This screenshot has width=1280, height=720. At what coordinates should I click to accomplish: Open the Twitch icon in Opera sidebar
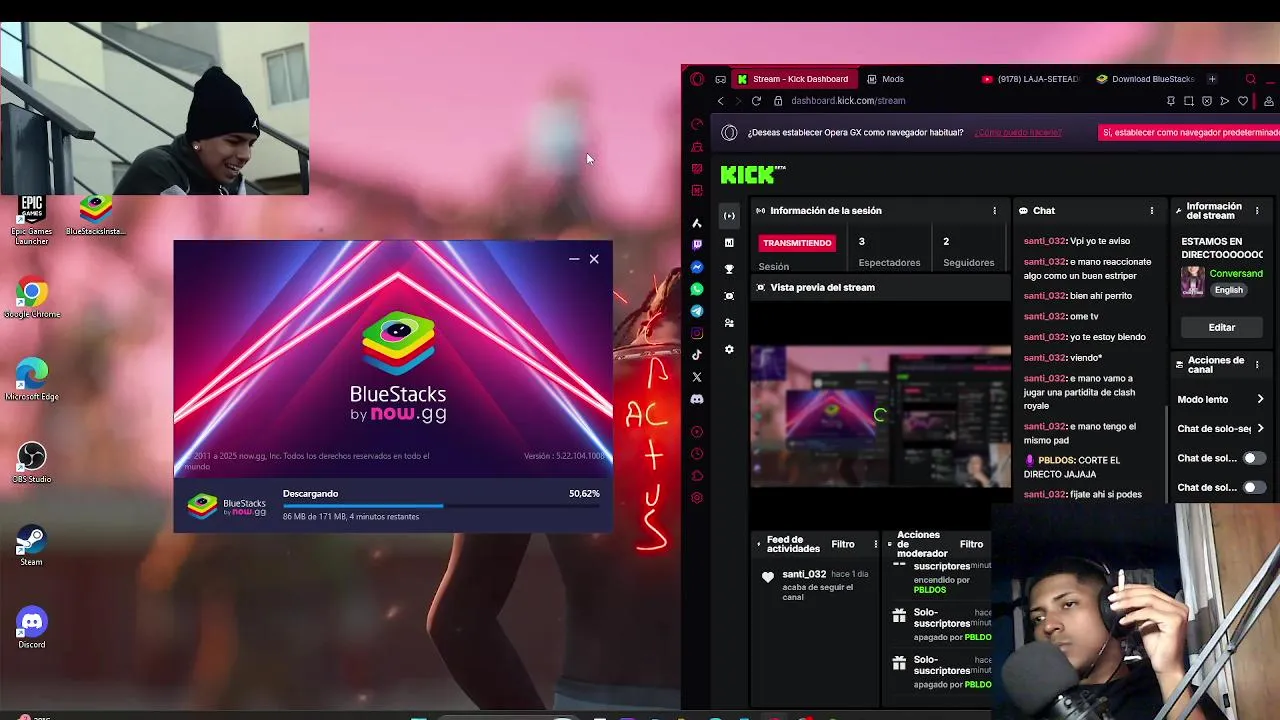coord(697,245)
